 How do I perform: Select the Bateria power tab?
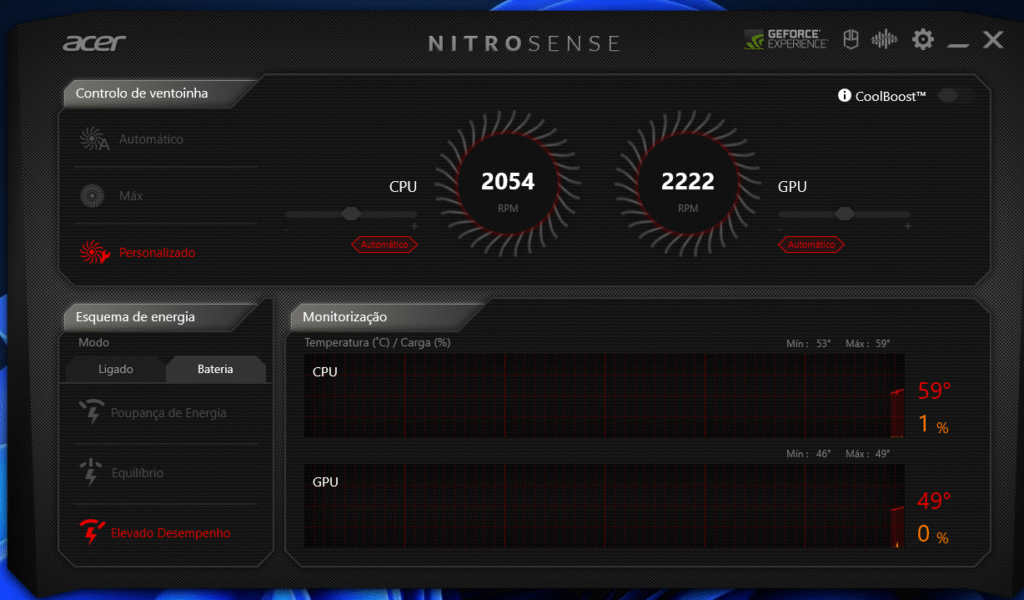[216, 369]
